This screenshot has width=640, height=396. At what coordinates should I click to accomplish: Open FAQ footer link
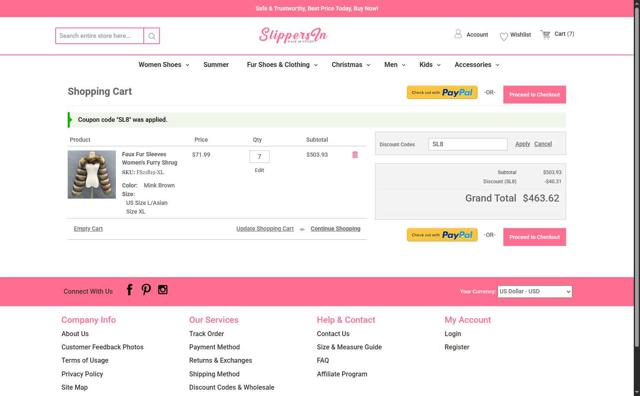point(323,360)
